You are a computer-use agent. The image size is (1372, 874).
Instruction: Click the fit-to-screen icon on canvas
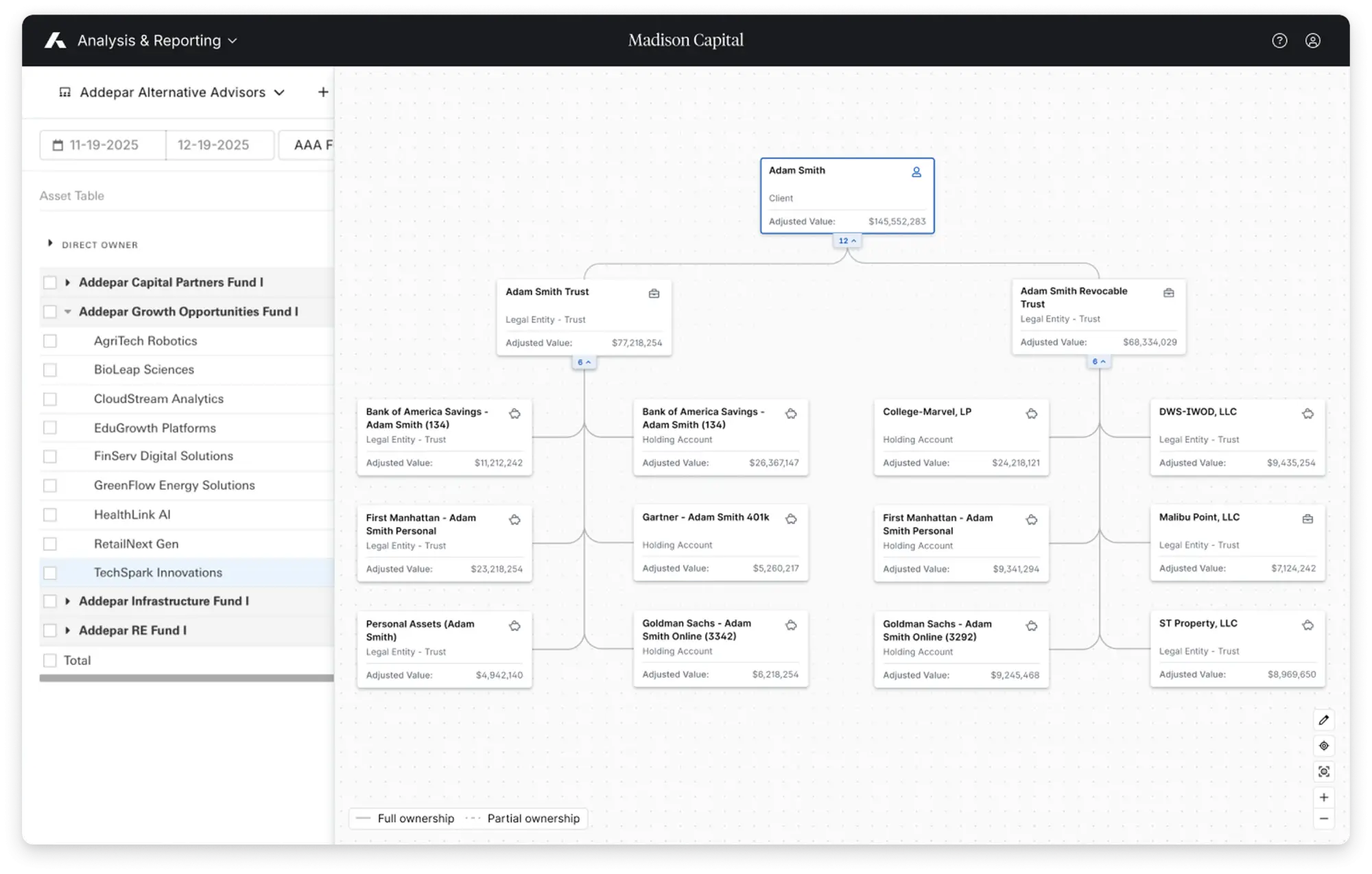(x=1323, y=772)
